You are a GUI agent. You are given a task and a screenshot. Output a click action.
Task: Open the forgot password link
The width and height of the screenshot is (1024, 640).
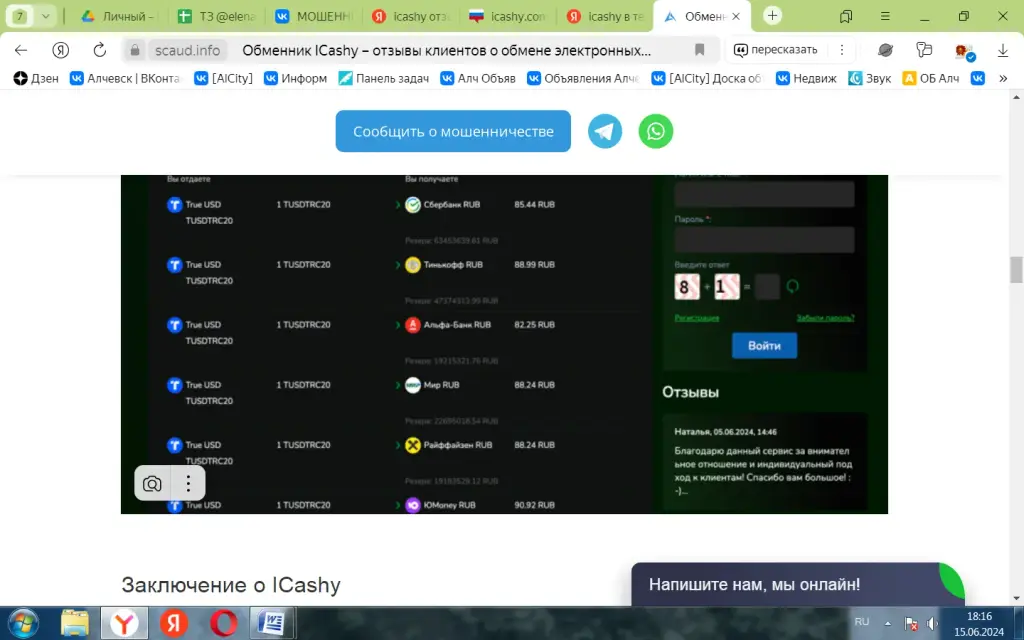[825, 318]
